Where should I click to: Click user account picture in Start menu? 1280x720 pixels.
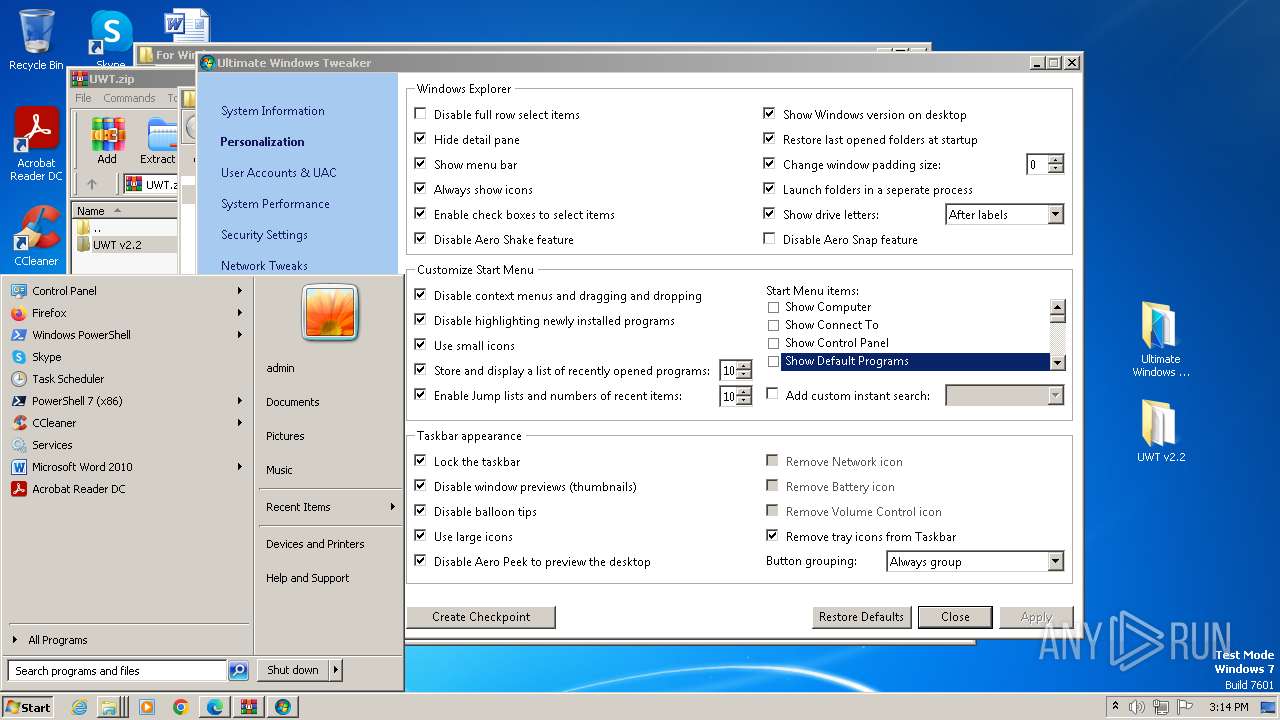pos(330,313)
